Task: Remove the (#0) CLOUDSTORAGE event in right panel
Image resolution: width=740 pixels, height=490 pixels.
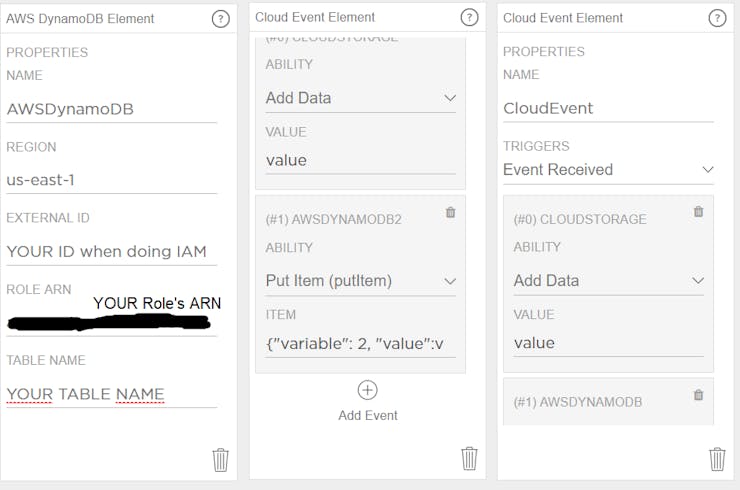Action: tap(698, 211)
